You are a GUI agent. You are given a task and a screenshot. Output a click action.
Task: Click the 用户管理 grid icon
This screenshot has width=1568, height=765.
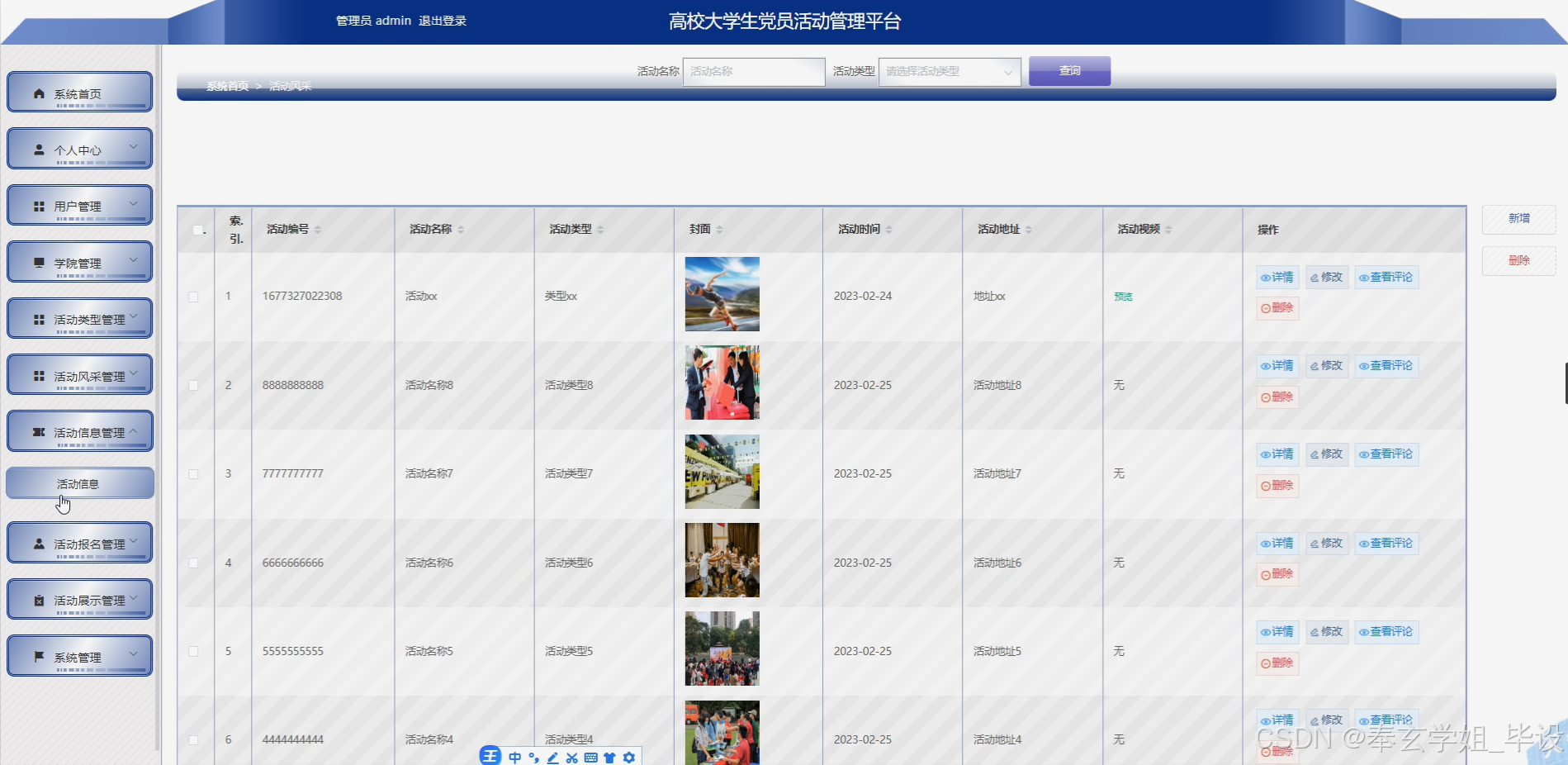[39, 207]
